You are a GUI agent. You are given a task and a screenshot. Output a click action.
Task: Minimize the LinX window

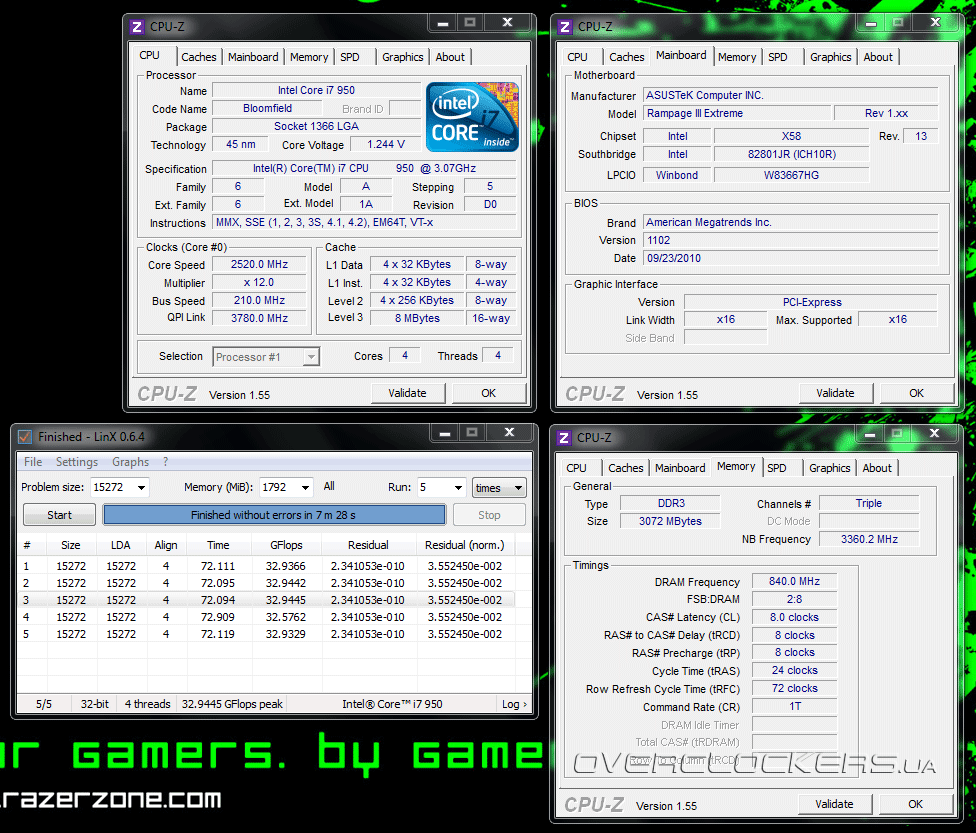444,433
